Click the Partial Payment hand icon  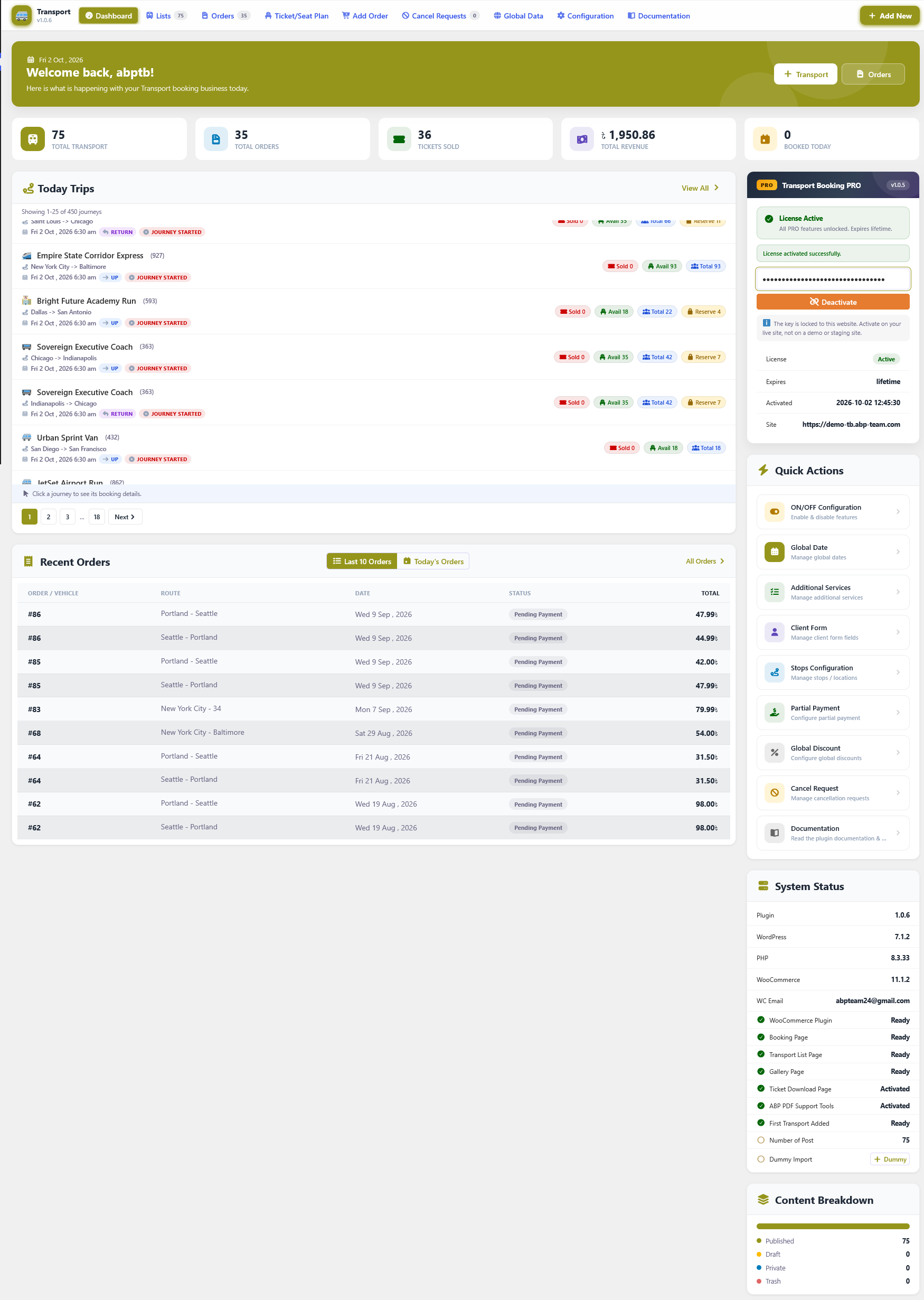pyautogui.click(x=775, y=712)
